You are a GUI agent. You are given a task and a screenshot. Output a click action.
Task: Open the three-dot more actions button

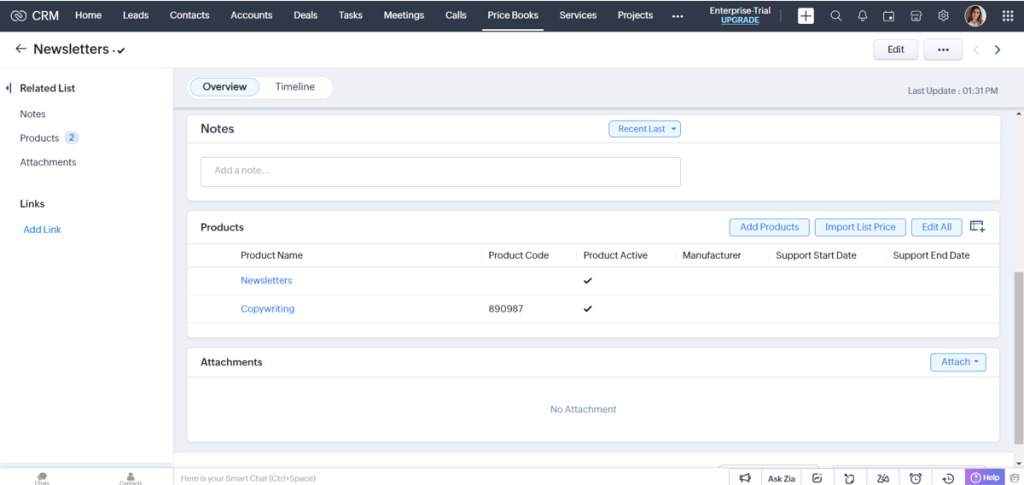coord(942,49)
